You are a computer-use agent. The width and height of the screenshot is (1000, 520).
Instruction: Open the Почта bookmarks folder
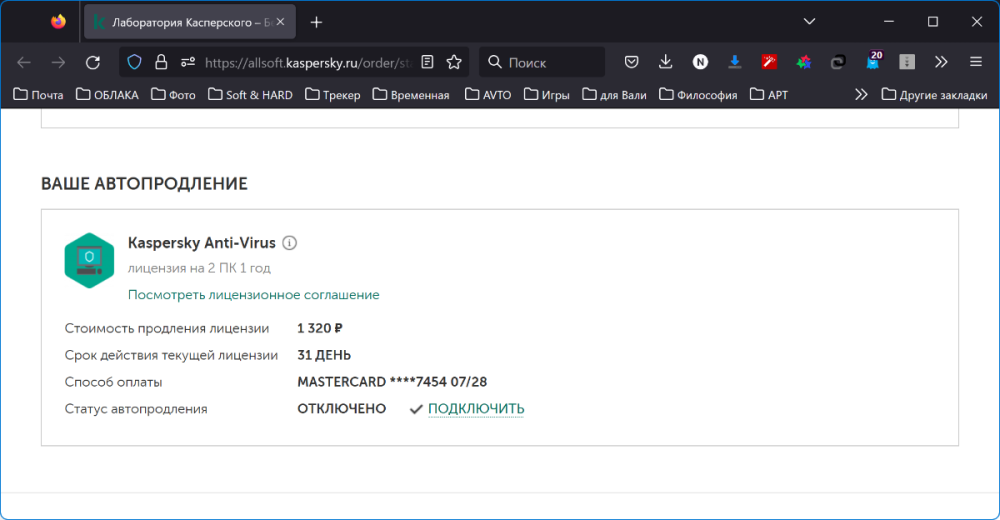pyautogui.click(x=38, y=94)
